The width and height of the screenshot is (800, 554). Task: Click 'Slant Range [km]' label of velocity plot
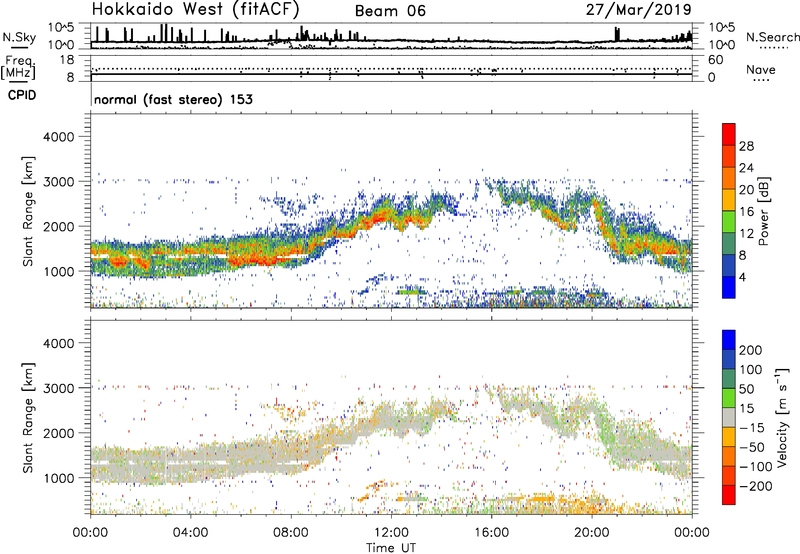(28, 418)
